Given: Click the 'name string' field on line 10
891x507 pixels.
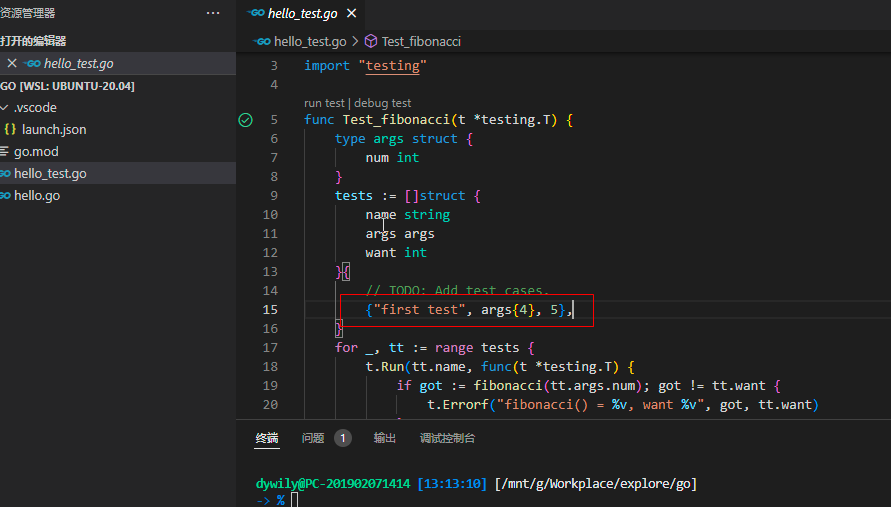Looking at the screenshot, I should click(408, 215).
